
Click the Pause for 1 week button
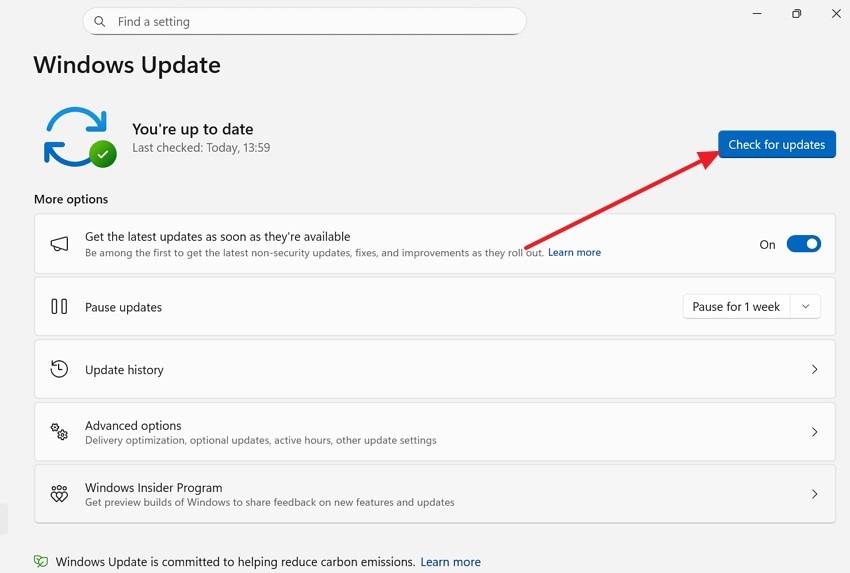[736, 306]
